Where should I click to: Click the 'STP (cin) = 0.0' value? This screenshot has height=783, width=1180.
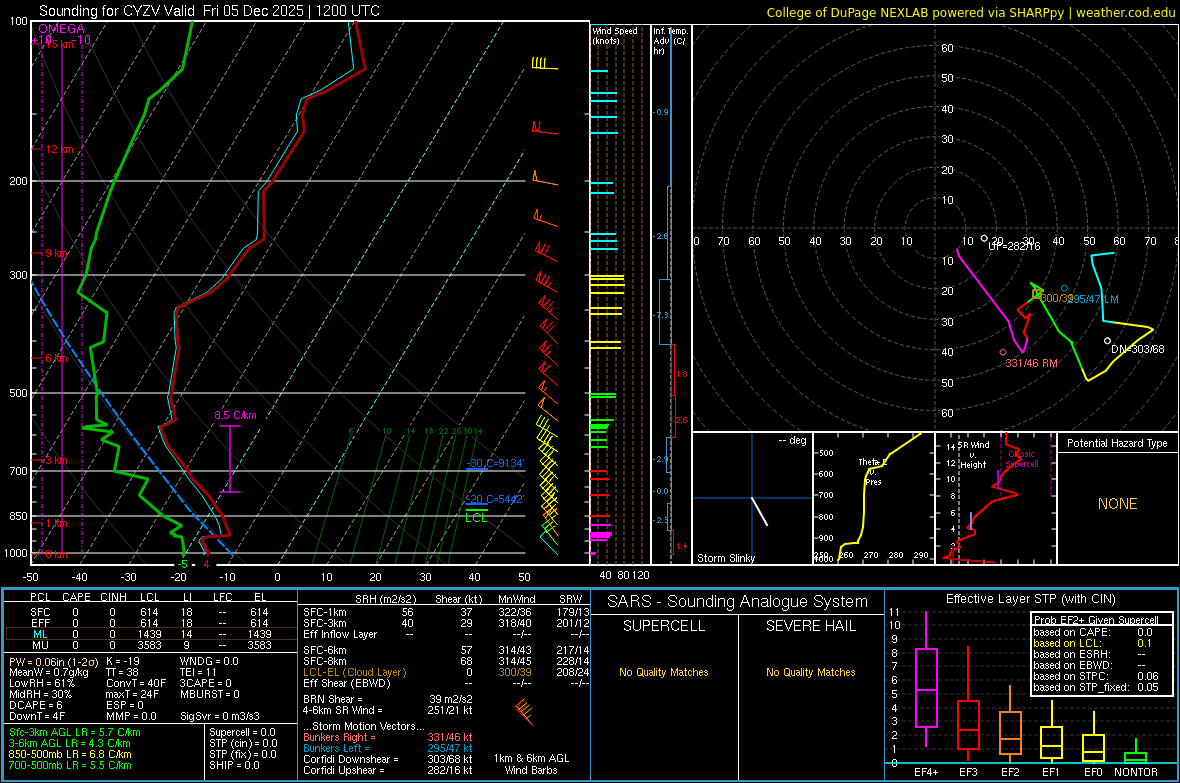[x=243, y=743]
